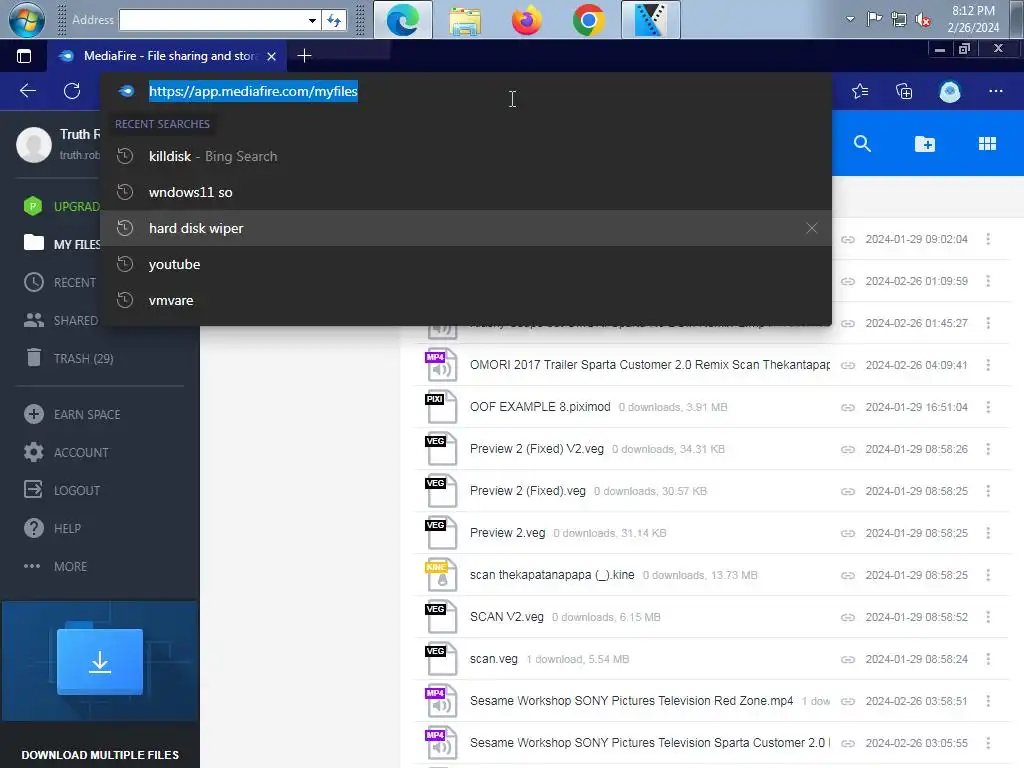Open options menu for SCAN V2.veg row

tap(988, 616)
